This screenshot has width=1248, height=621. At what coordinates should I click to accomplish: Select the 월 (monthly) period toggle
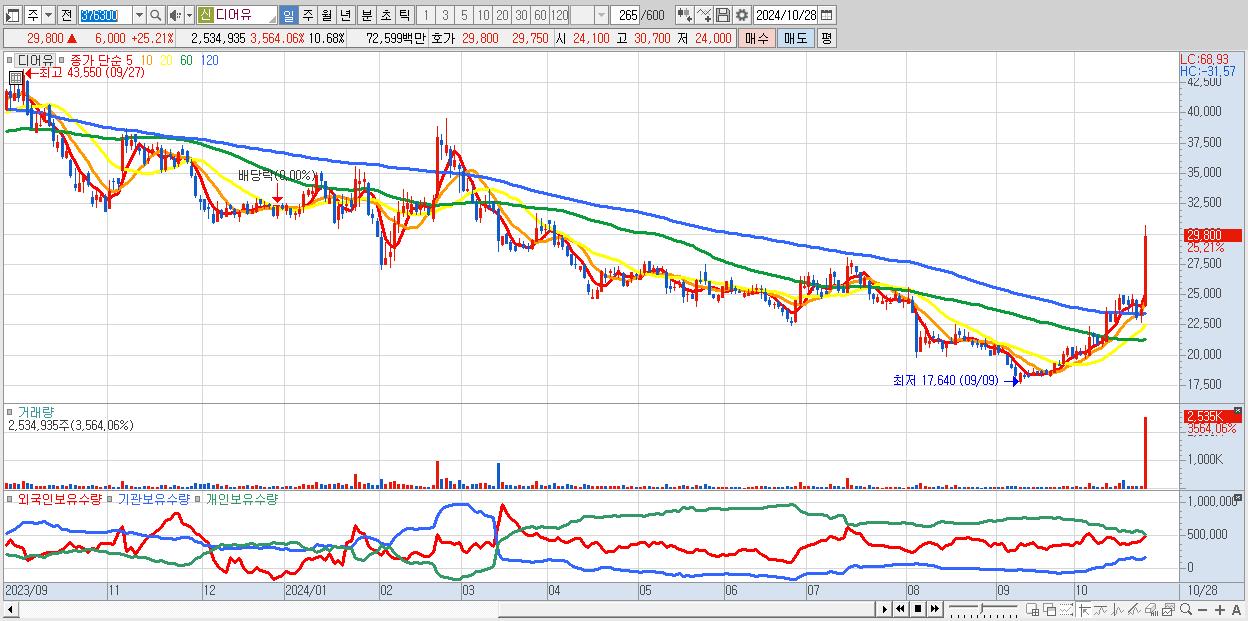click(327, 16)
